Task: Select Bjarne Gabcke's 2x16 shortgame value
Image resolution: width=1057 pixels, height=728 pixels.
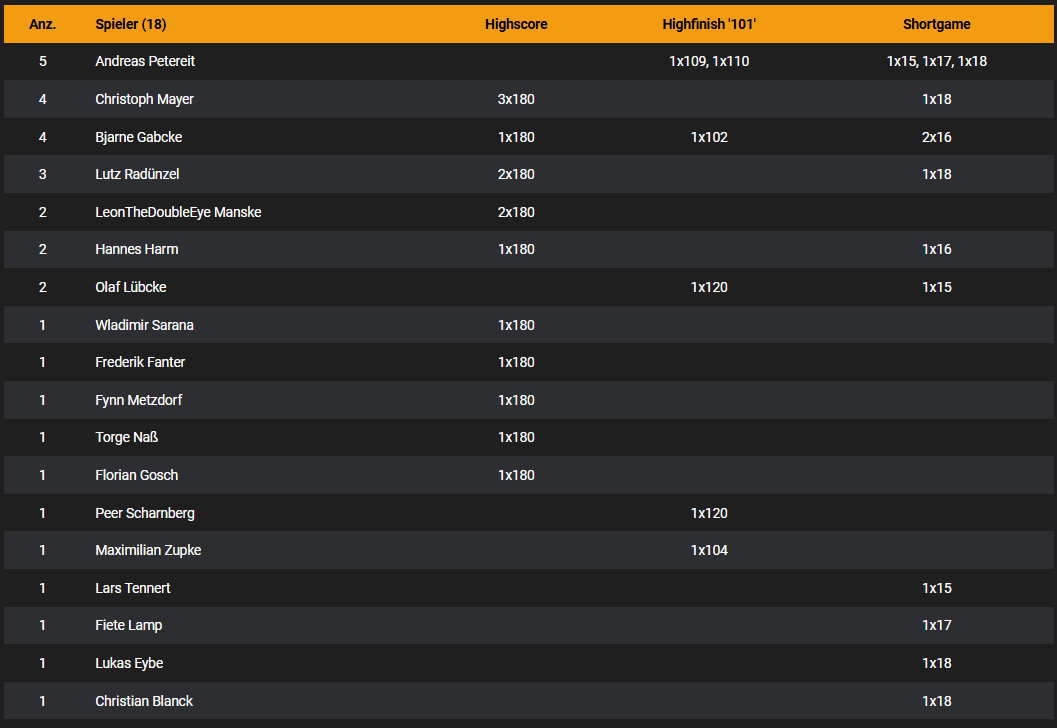Action: pyautogui.click(x=936, y=137)
